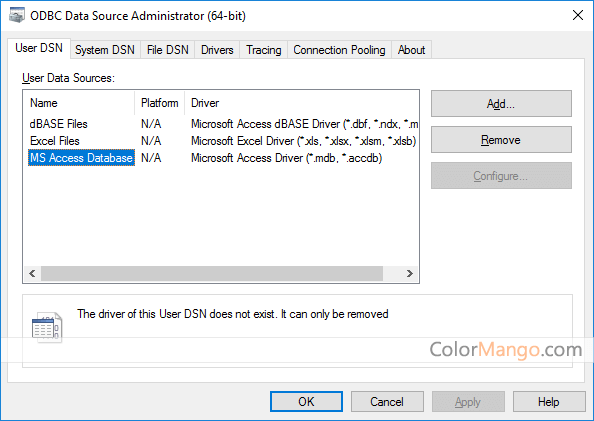594x421 pixels.
Task: Select the dBASE Files data source
Action: (x=59, y=124)
